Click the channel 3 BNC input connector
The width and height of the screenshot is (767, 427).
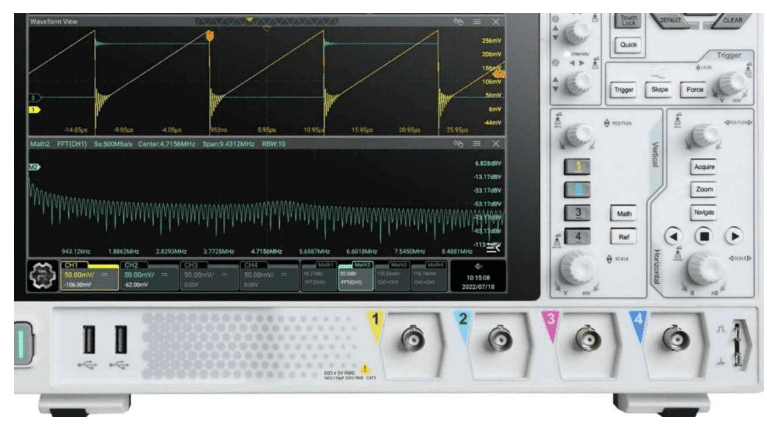(x=587, y=338)
